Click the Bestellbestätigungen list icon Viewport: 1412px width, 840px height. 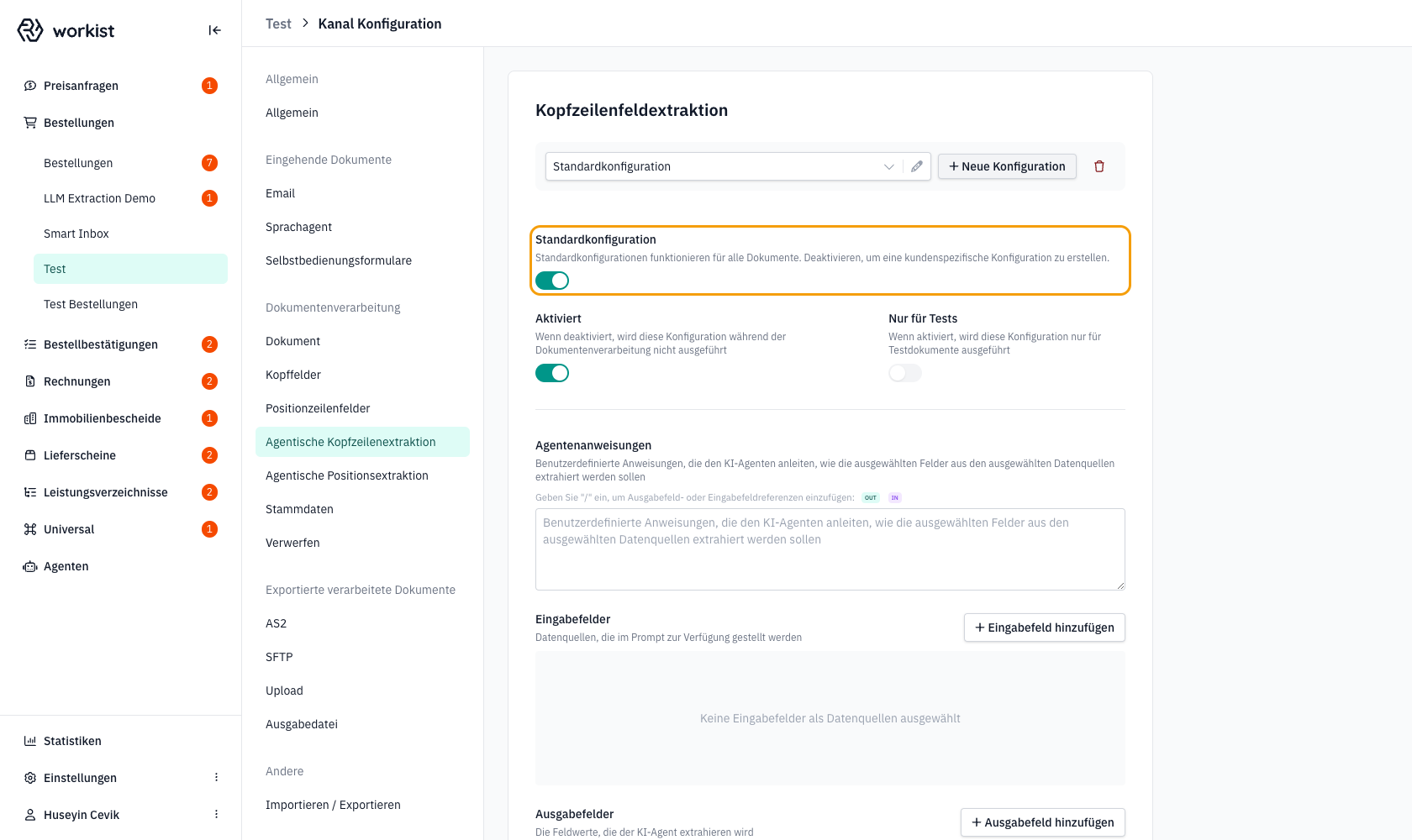click(x=30, y=344)
